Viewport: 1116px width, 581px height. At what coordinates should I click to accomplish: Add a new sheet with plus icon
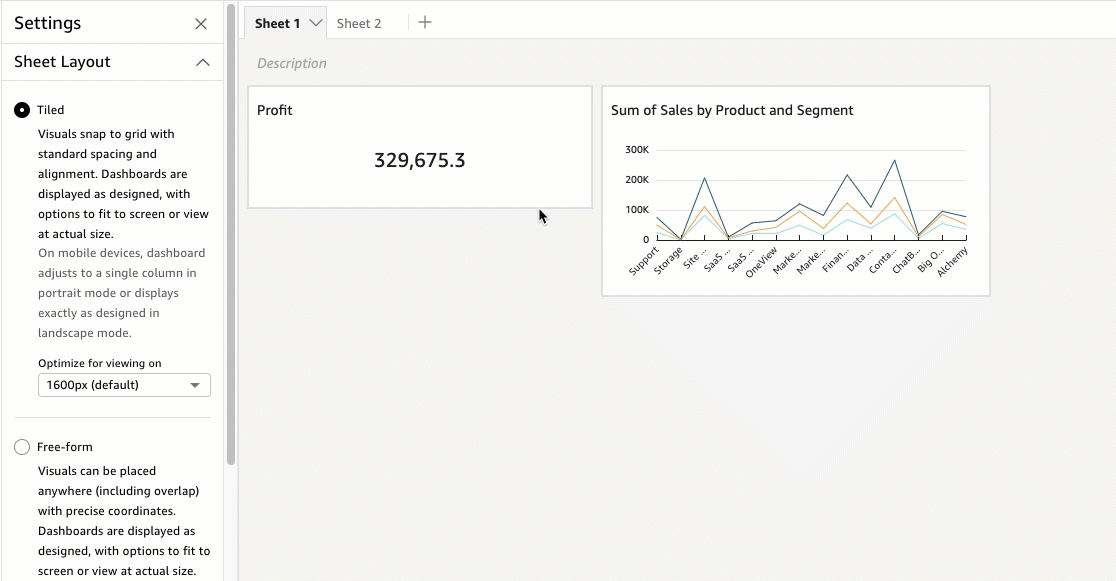425,22
